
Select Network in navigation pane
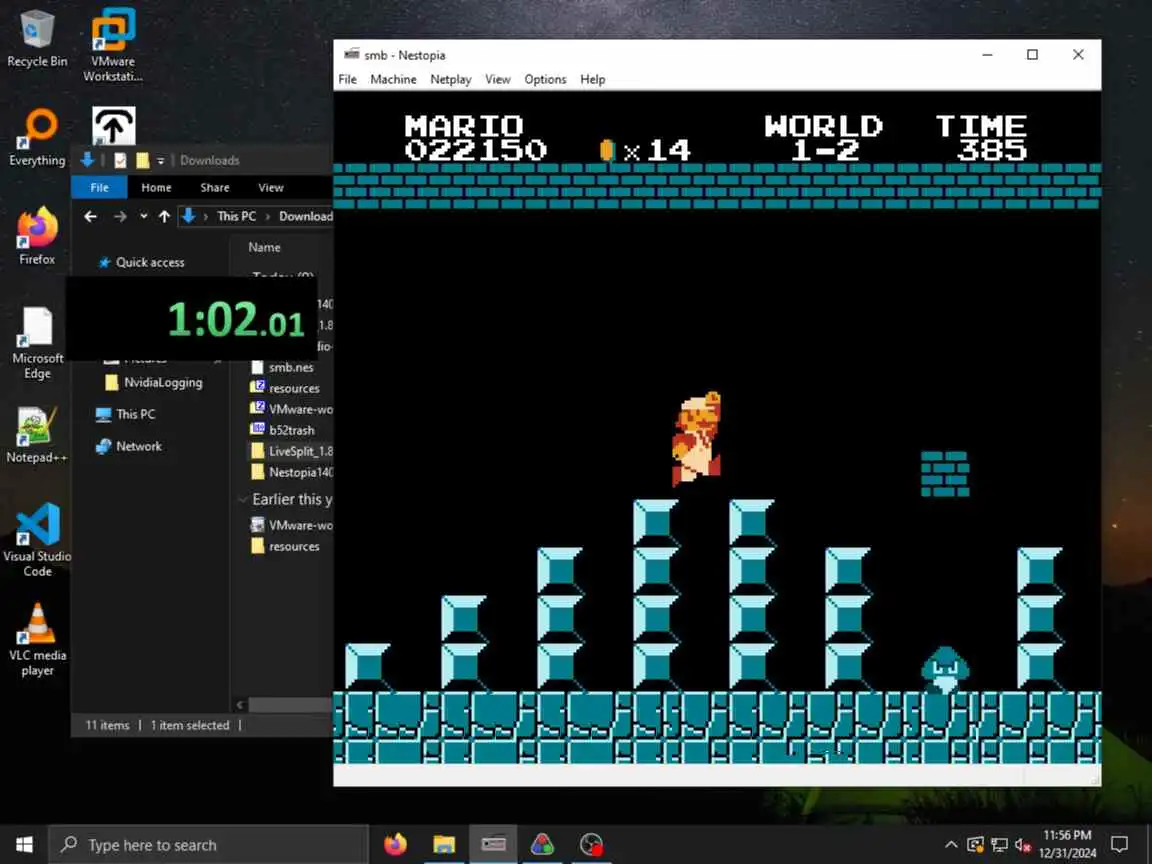(x=129, y=446)
